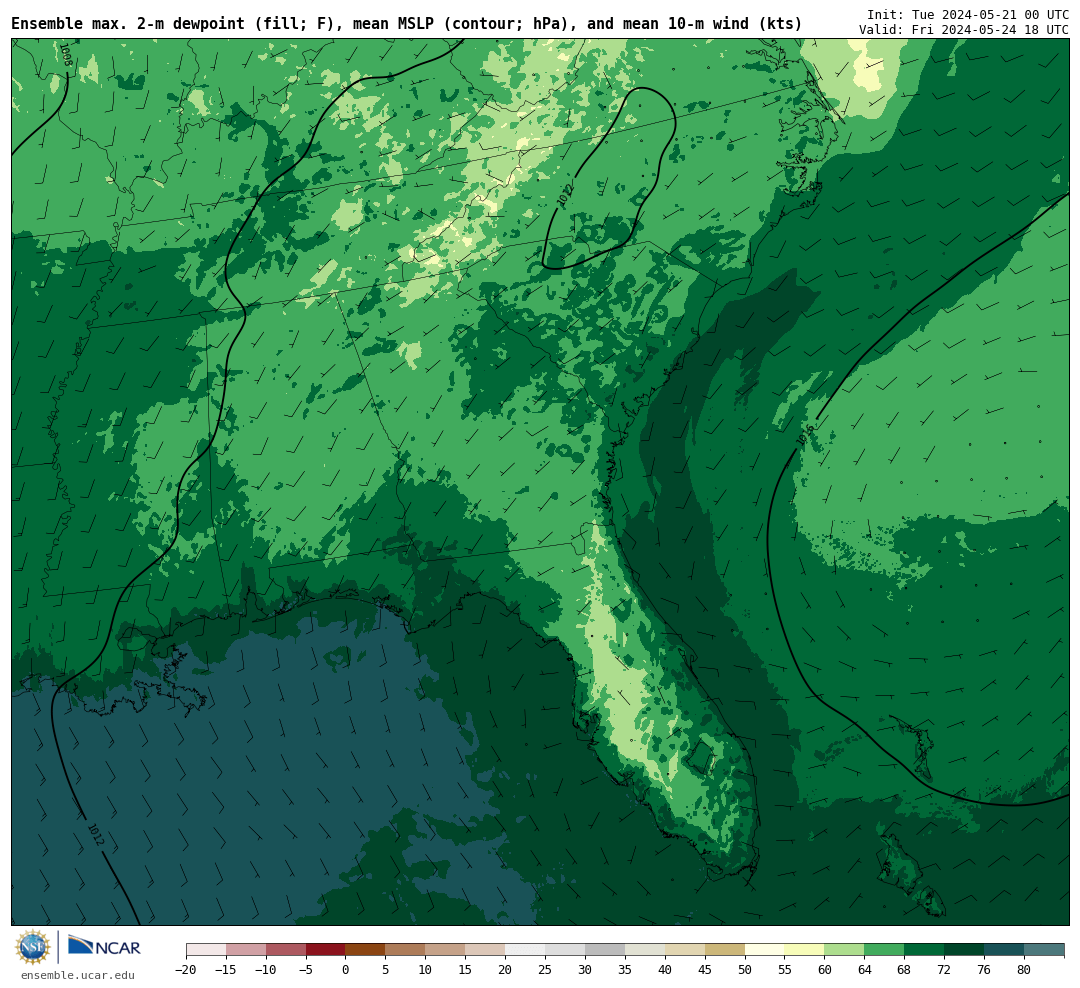Click the 80 colorbar tick label
Viewport: 1080px width, 988px height.
pos(1025,970)
